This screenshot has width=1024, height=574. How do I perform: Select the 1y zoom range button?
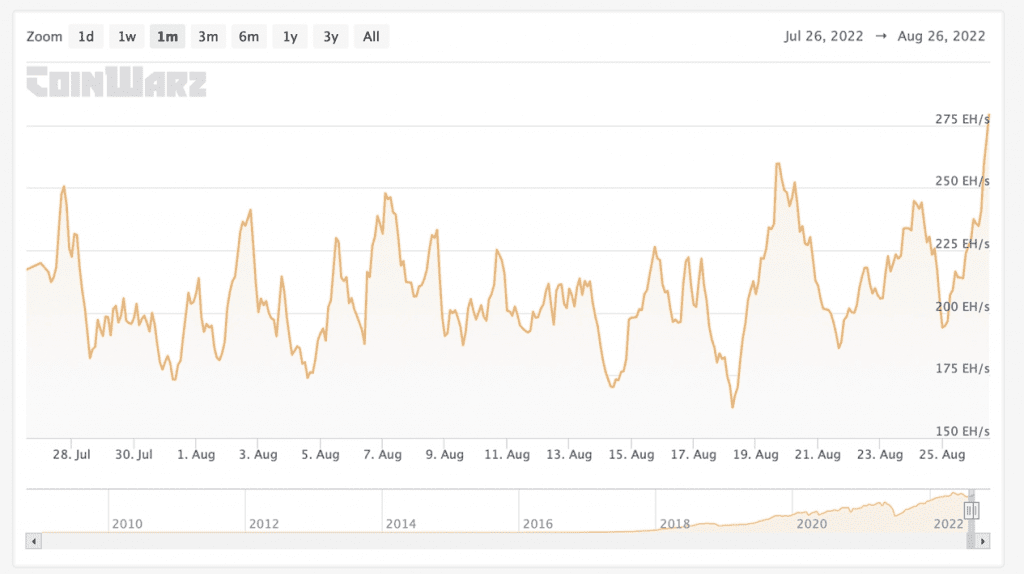(290, 37)
